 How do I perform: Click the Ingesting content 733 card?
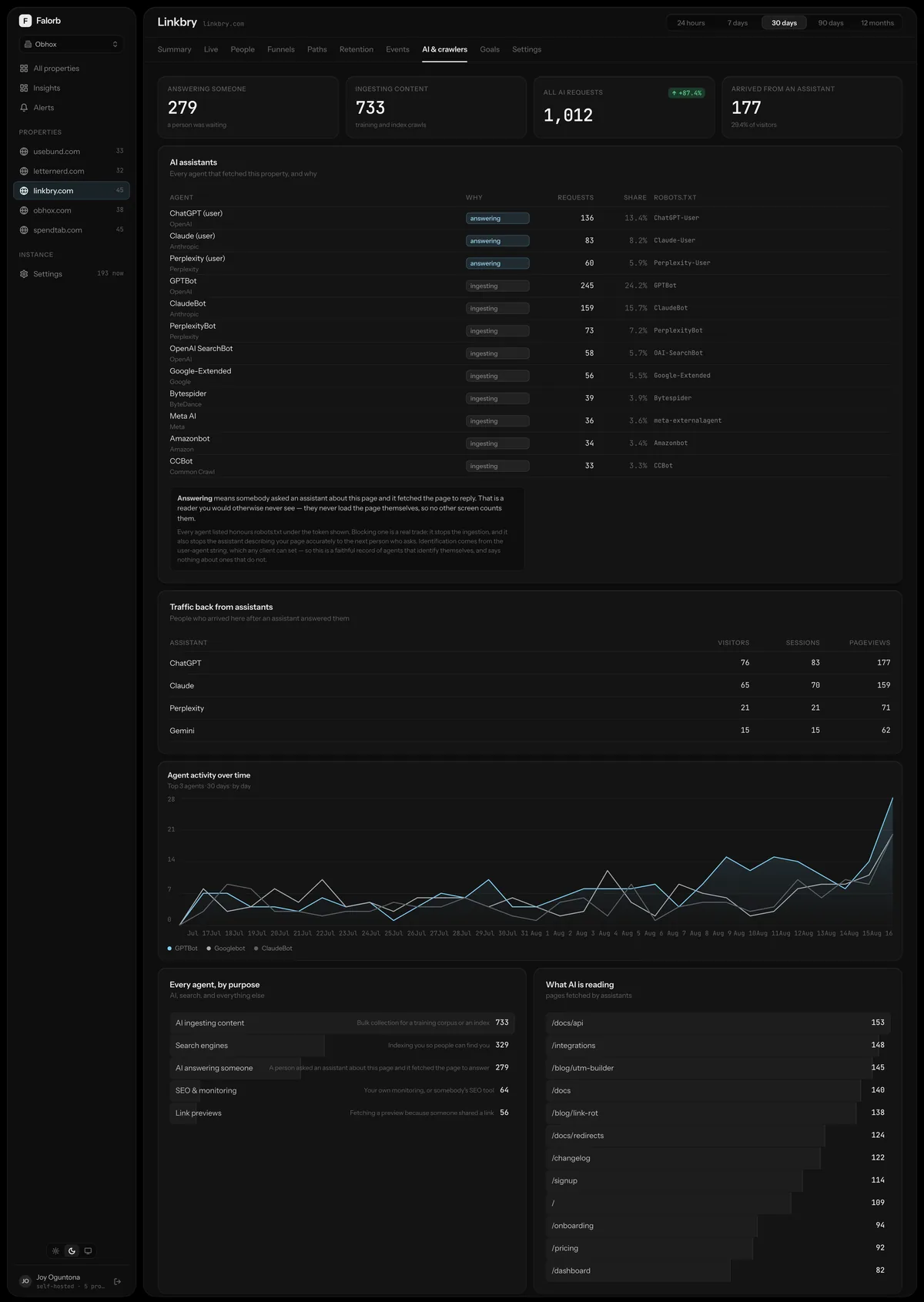[436, 107]
